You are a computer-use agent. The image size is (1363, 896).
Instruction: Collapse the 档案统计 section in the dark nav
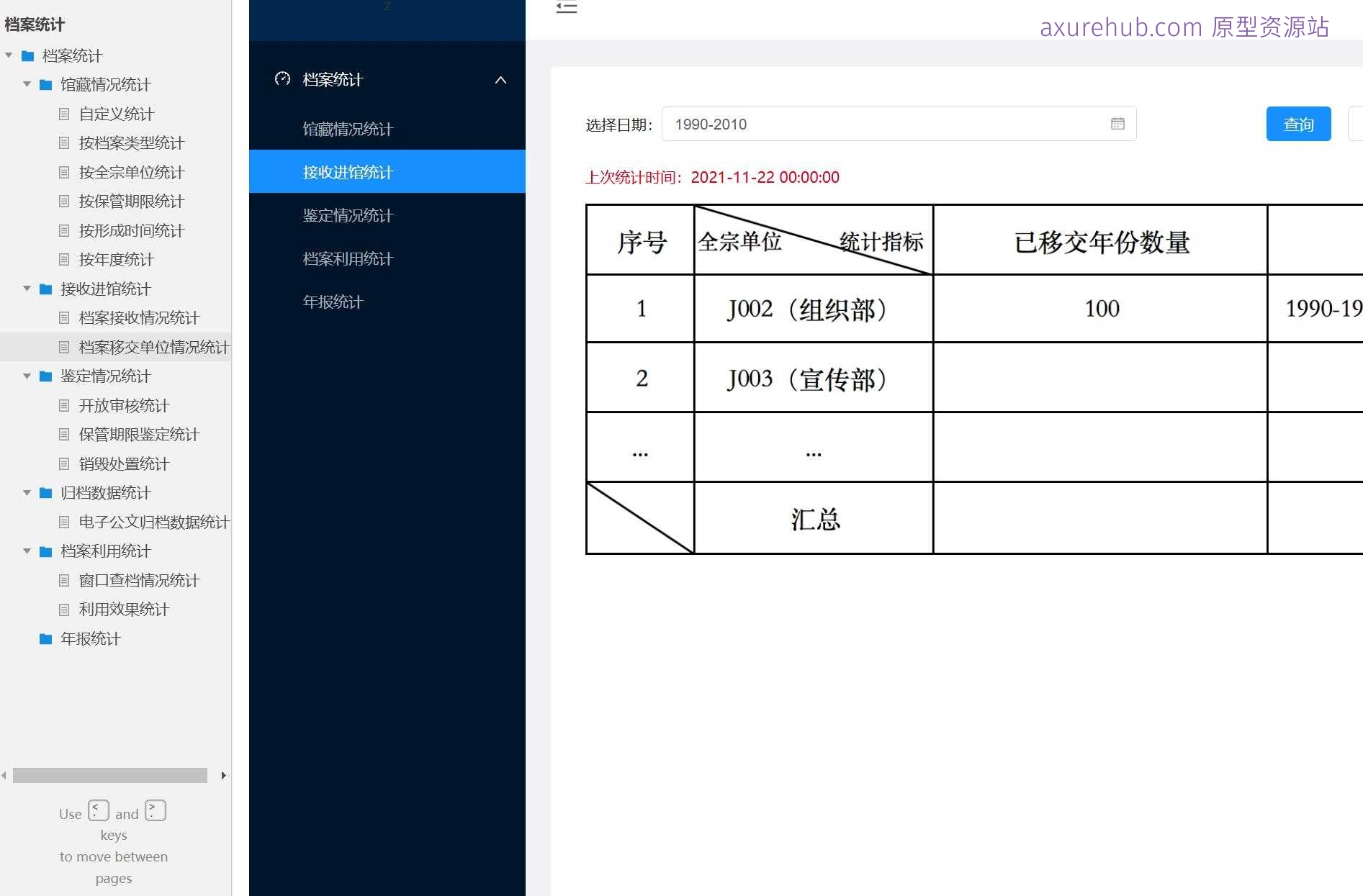pyautogui.click(x=500, y=80)
